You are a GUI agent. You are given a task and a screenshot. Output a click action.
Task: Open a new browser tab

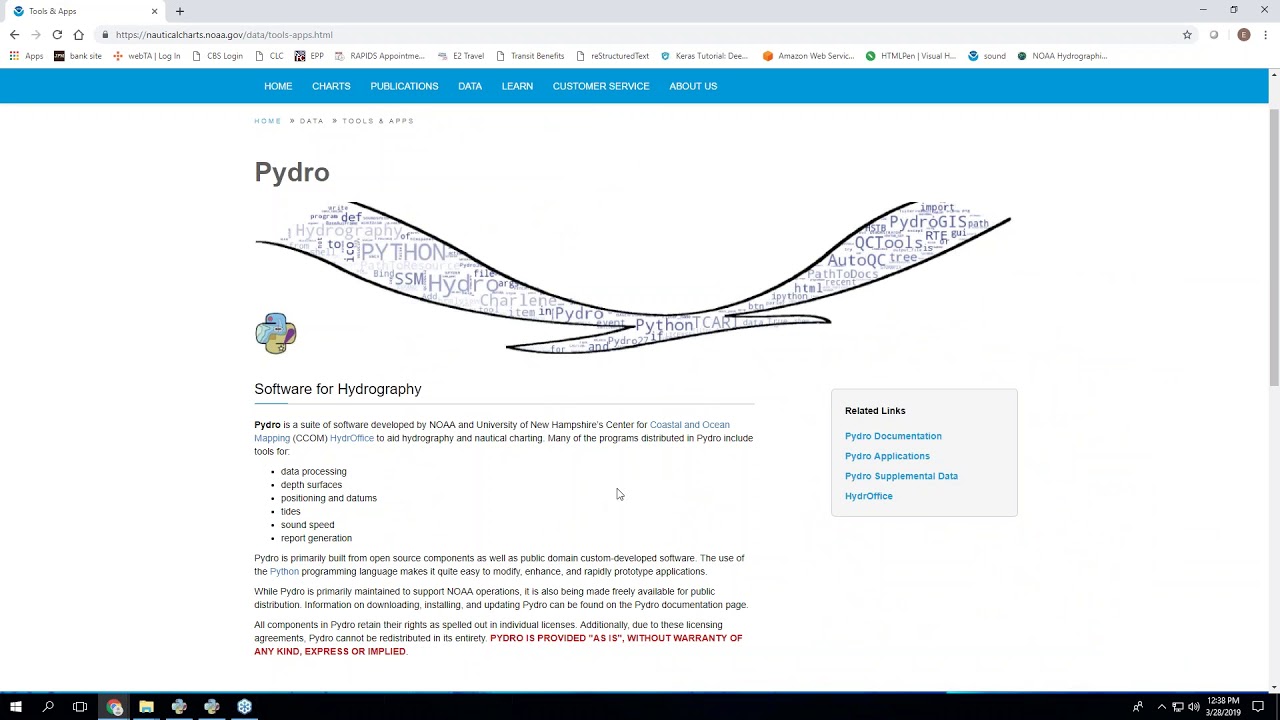point(180,11)
